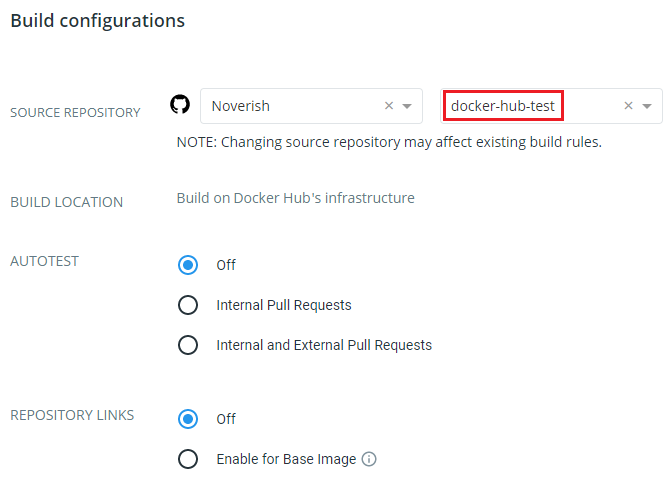The width and height of the screenshot is (671, 480).
Task: Clear the Noverish account selection
Action: coord(389,106)
